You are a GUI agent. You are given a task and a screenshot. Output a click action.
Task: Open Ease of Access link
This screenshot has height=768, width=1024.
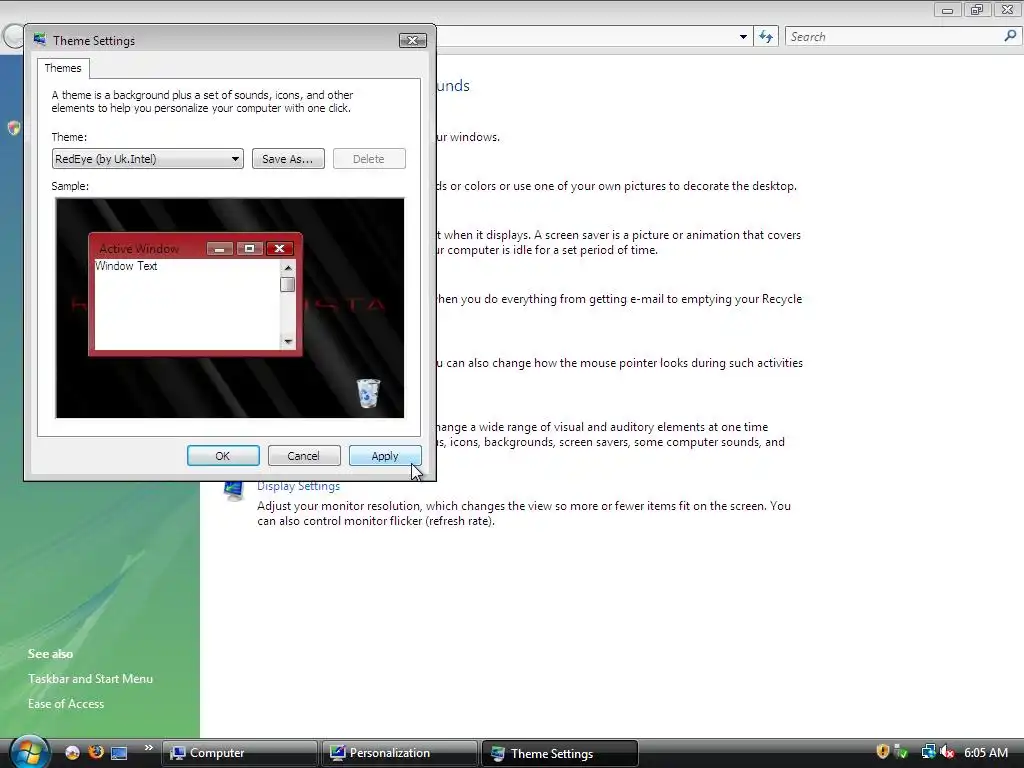[x=66, y=703]
